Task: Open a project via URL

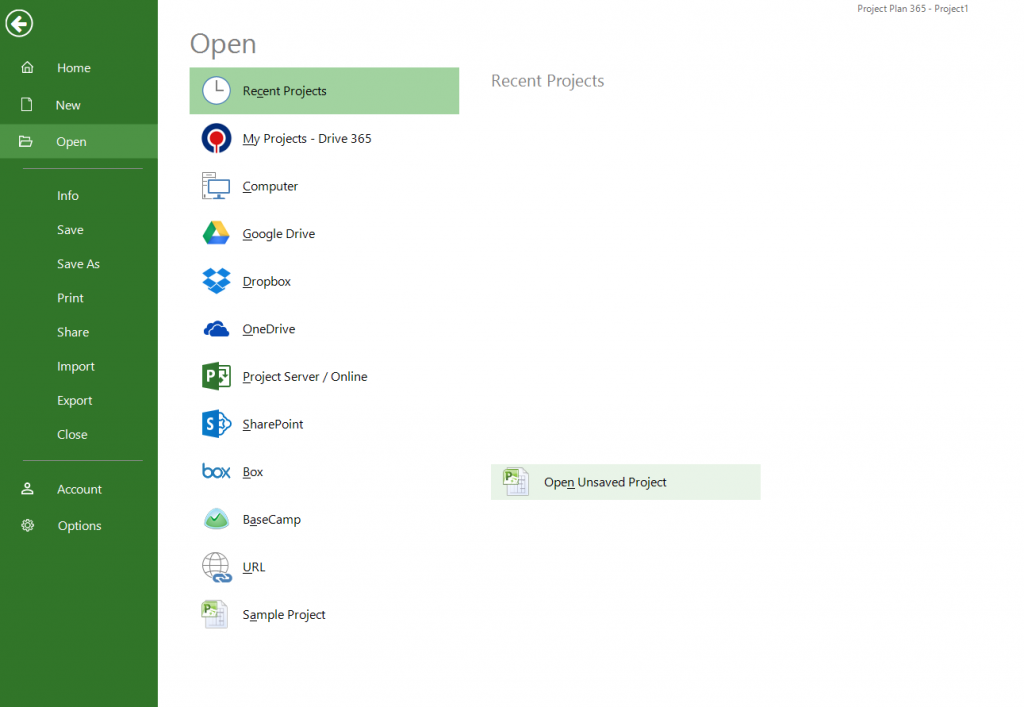Action: click(x=253, y=567)
